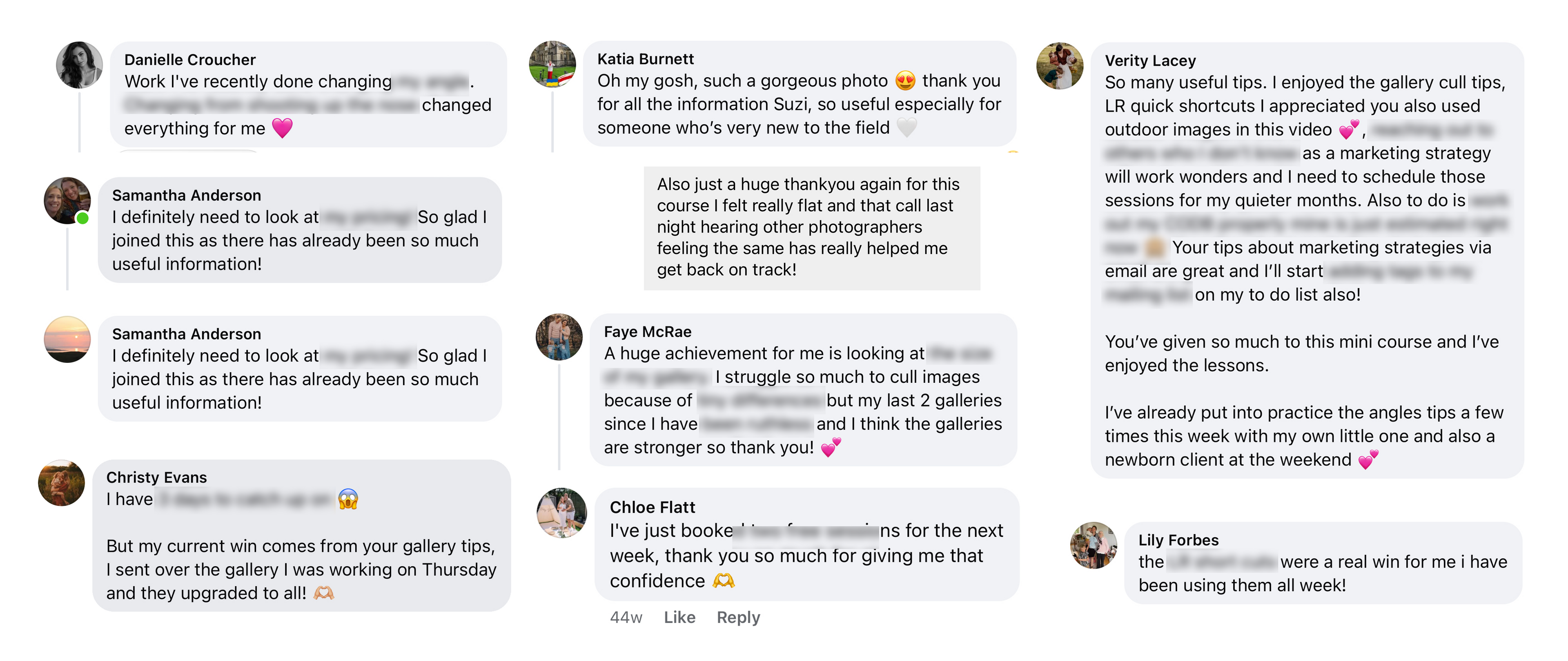This screenshot has height=661, width=1568.
Task: Like Chloe Flatt's comment
Action: tap(679, 617)
